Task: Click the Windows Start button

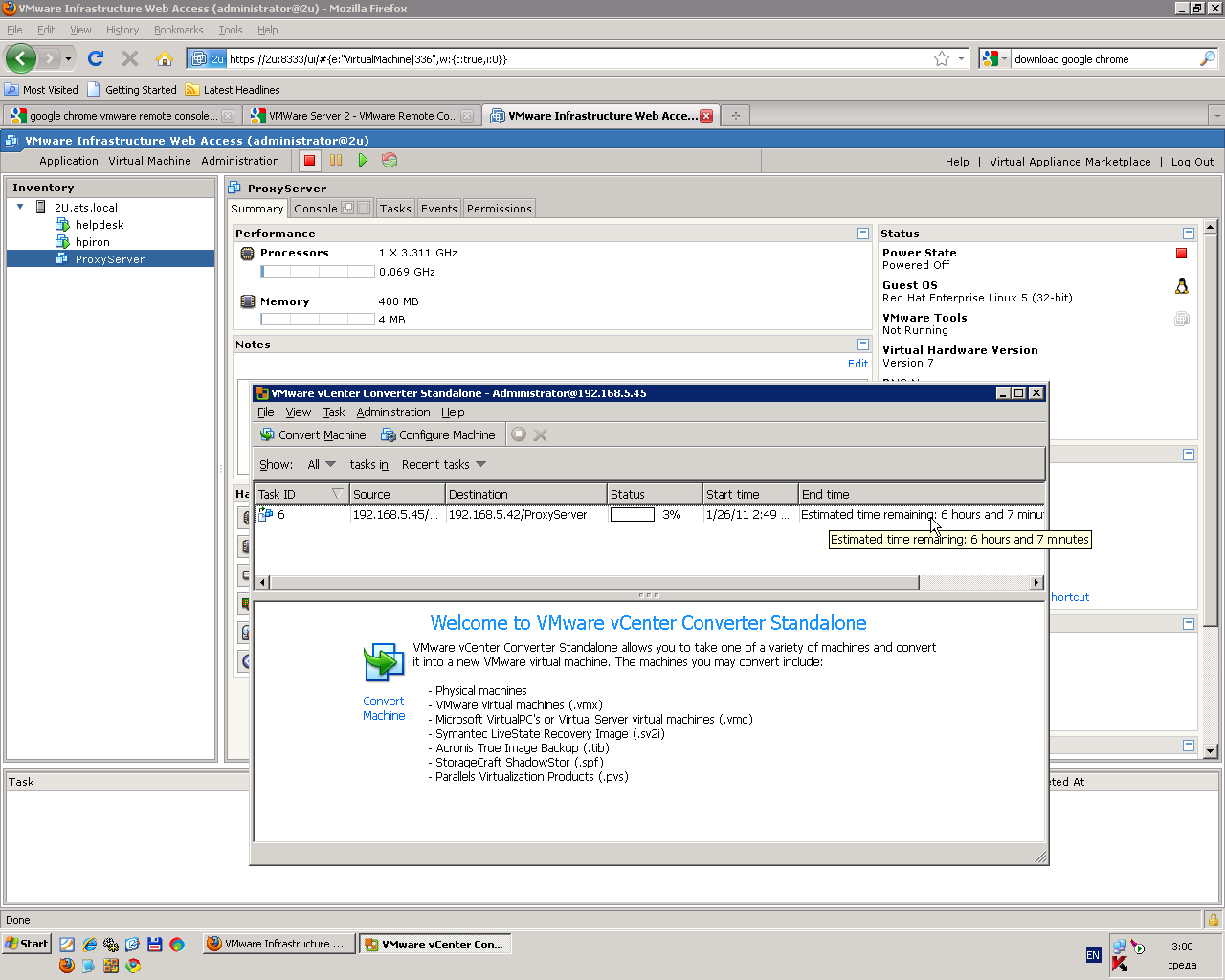Action: [27, 944]
